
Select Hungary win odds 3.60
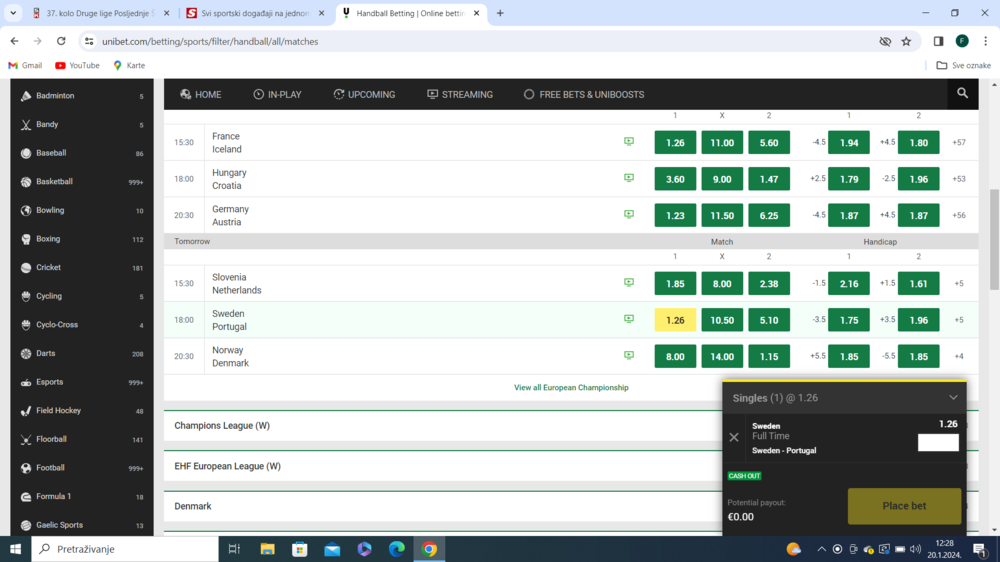(675, 179)
